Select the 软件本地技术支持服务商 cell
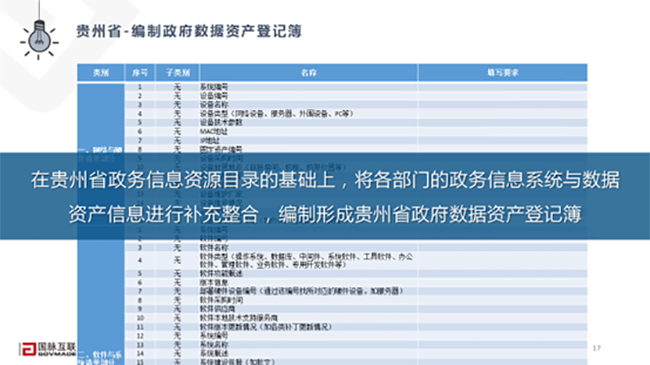 click(308, 318)
